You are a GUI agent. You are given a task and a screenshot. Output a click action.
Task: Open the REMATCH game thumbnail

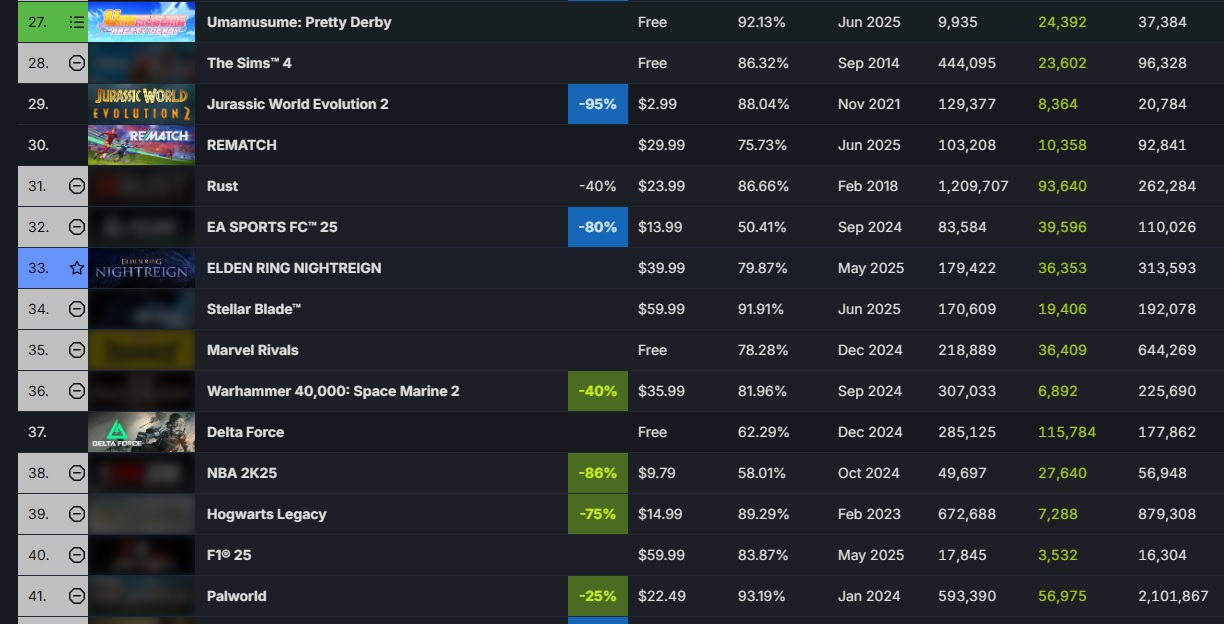[x=141, y=145]
